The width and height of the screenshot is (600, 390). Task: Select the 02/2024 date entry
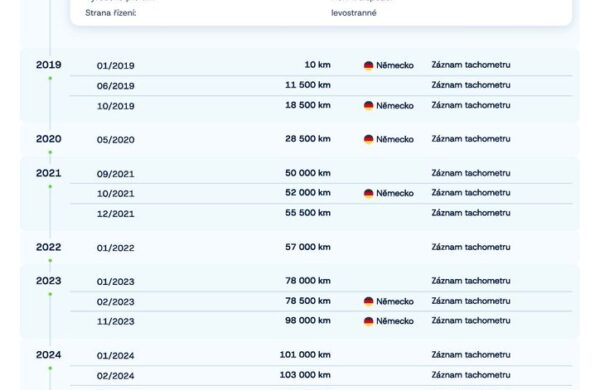(x=116, y=376)
